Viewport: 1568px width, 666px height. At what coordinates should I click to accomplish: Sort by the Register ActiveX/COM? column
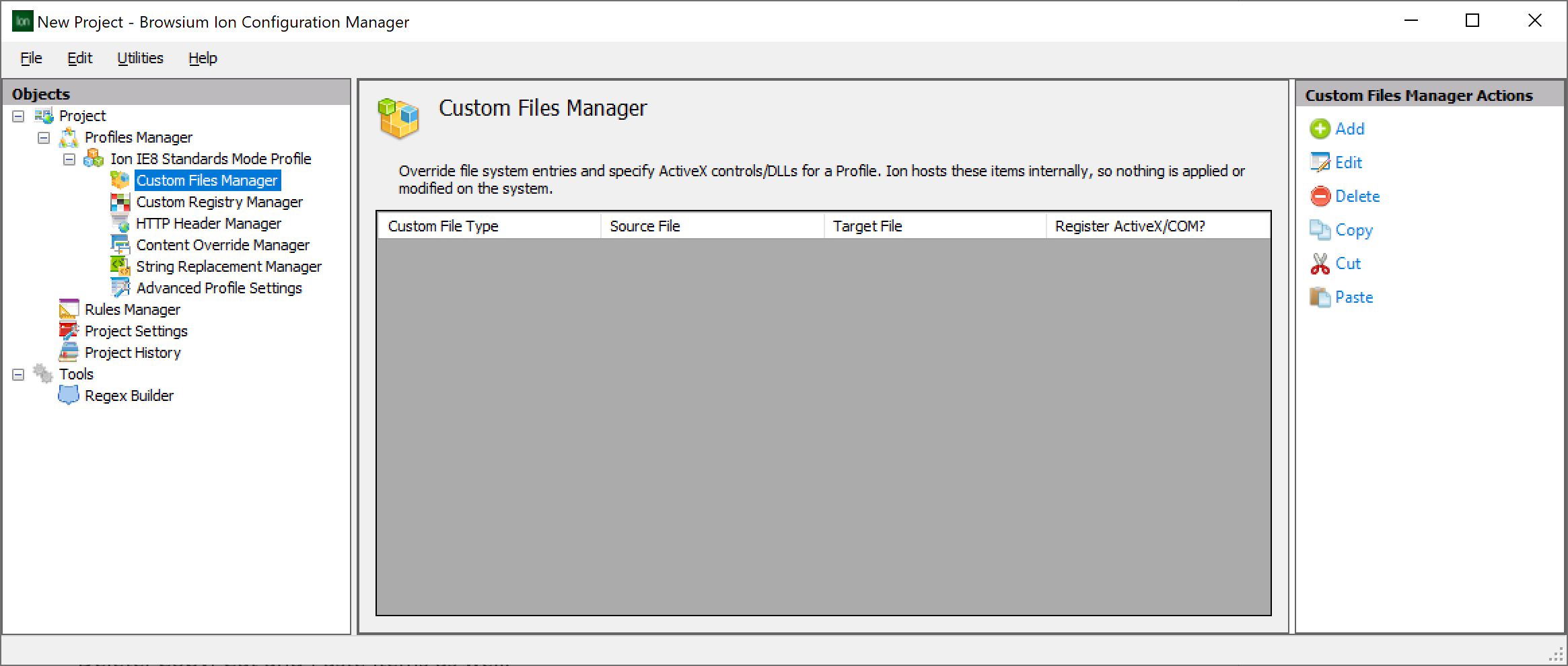(1131, 226)
